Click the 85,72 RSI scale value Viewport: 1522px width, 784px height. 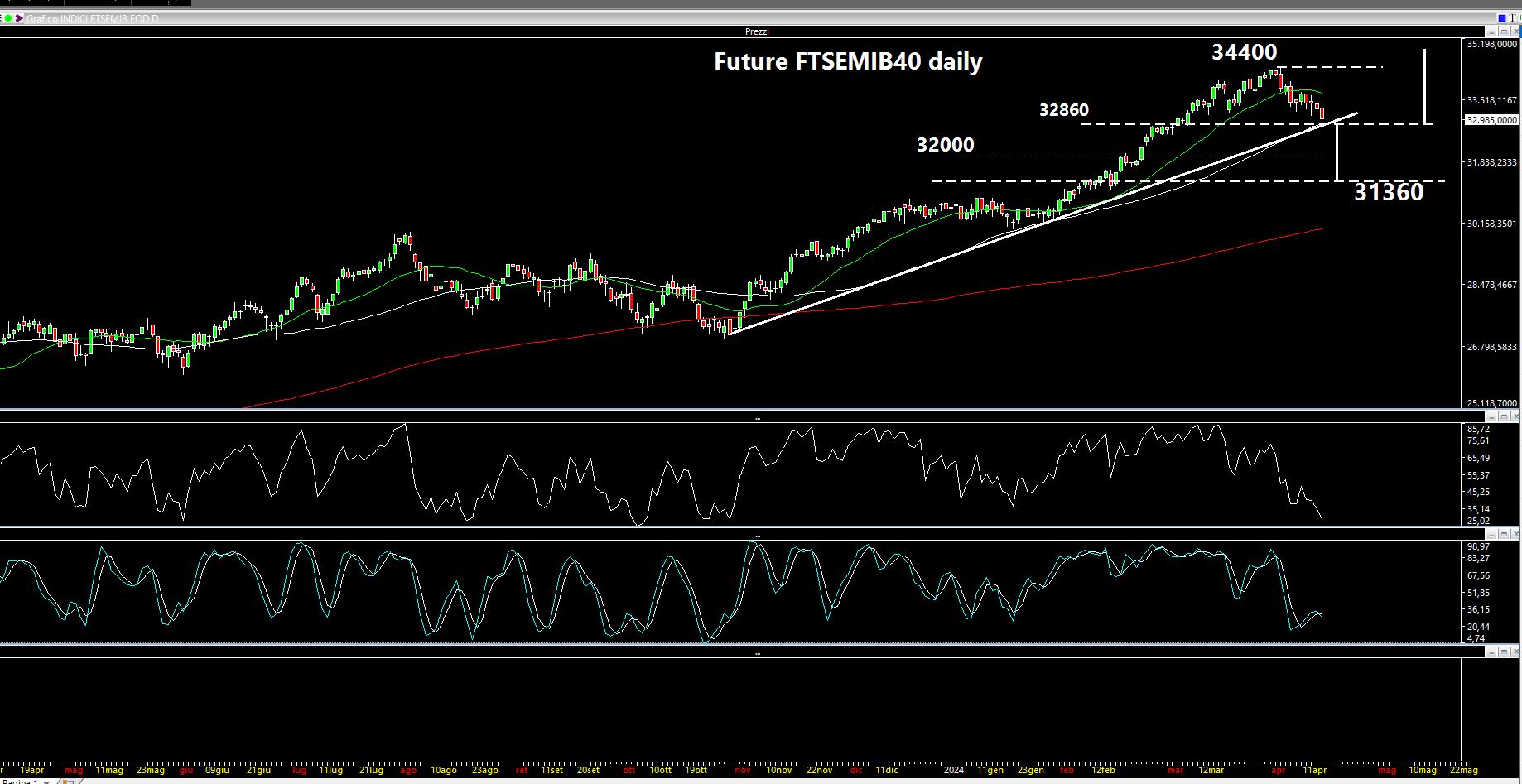point(1478,429)
